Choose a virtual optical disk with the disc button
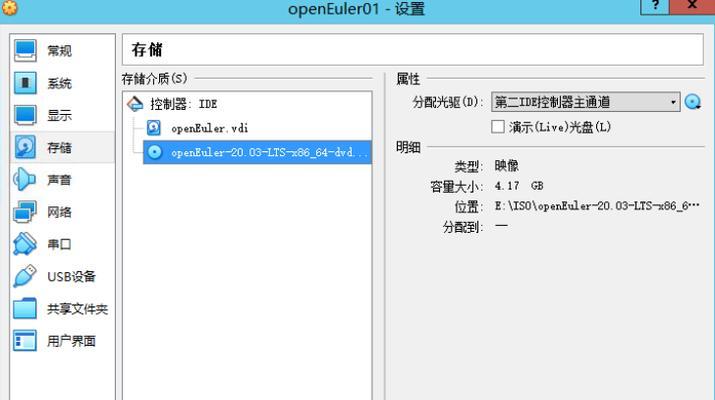 pyautogui.click(x=693, y=102)
